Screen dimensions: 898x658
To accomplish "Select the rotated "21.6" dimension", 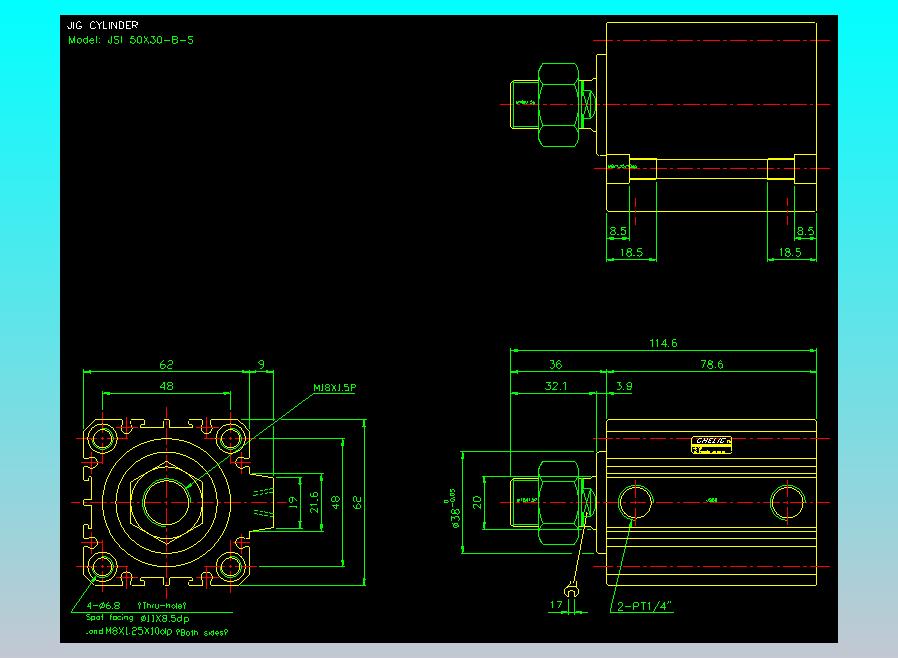I will coord(314,502).
